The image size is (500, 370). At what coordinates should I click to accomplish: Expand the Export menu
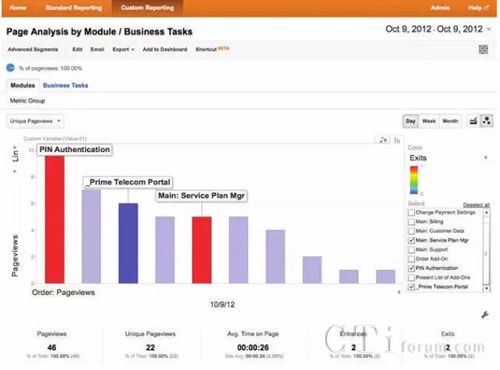click(x=123, y=49)
